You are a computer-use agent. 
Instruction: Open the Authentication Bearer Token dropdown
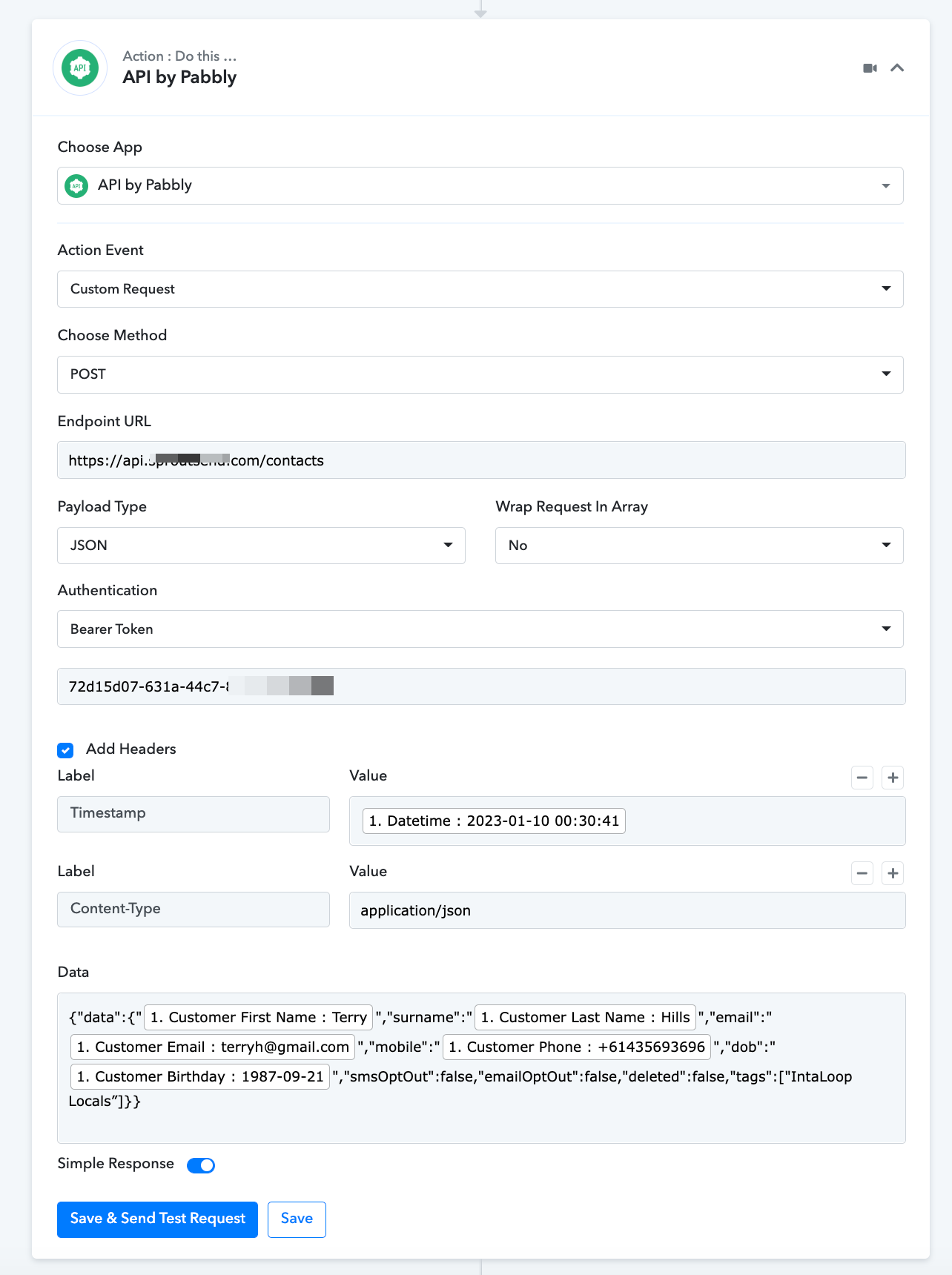[480, 629]
